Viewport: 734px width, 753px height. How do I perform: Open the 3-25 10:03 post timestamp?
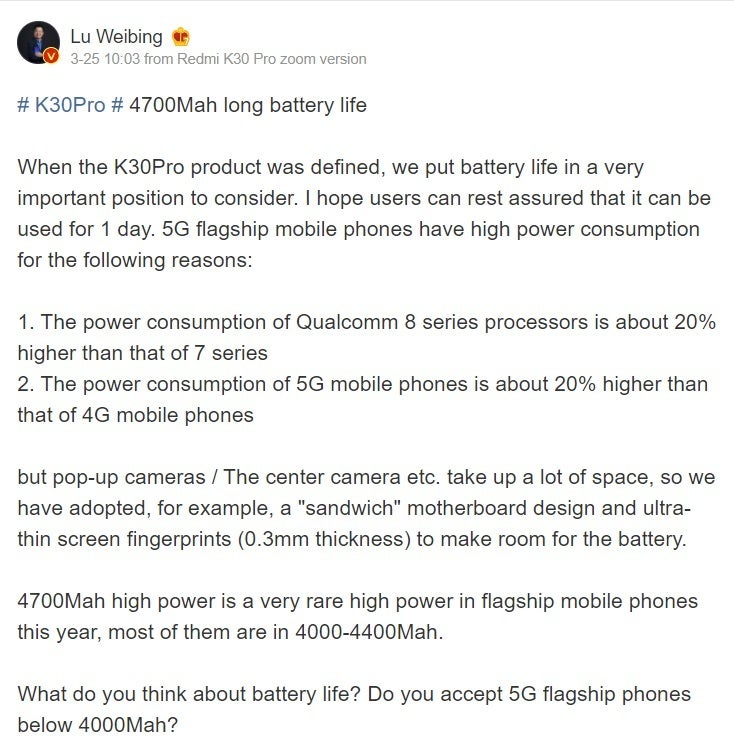coord(105,59)
